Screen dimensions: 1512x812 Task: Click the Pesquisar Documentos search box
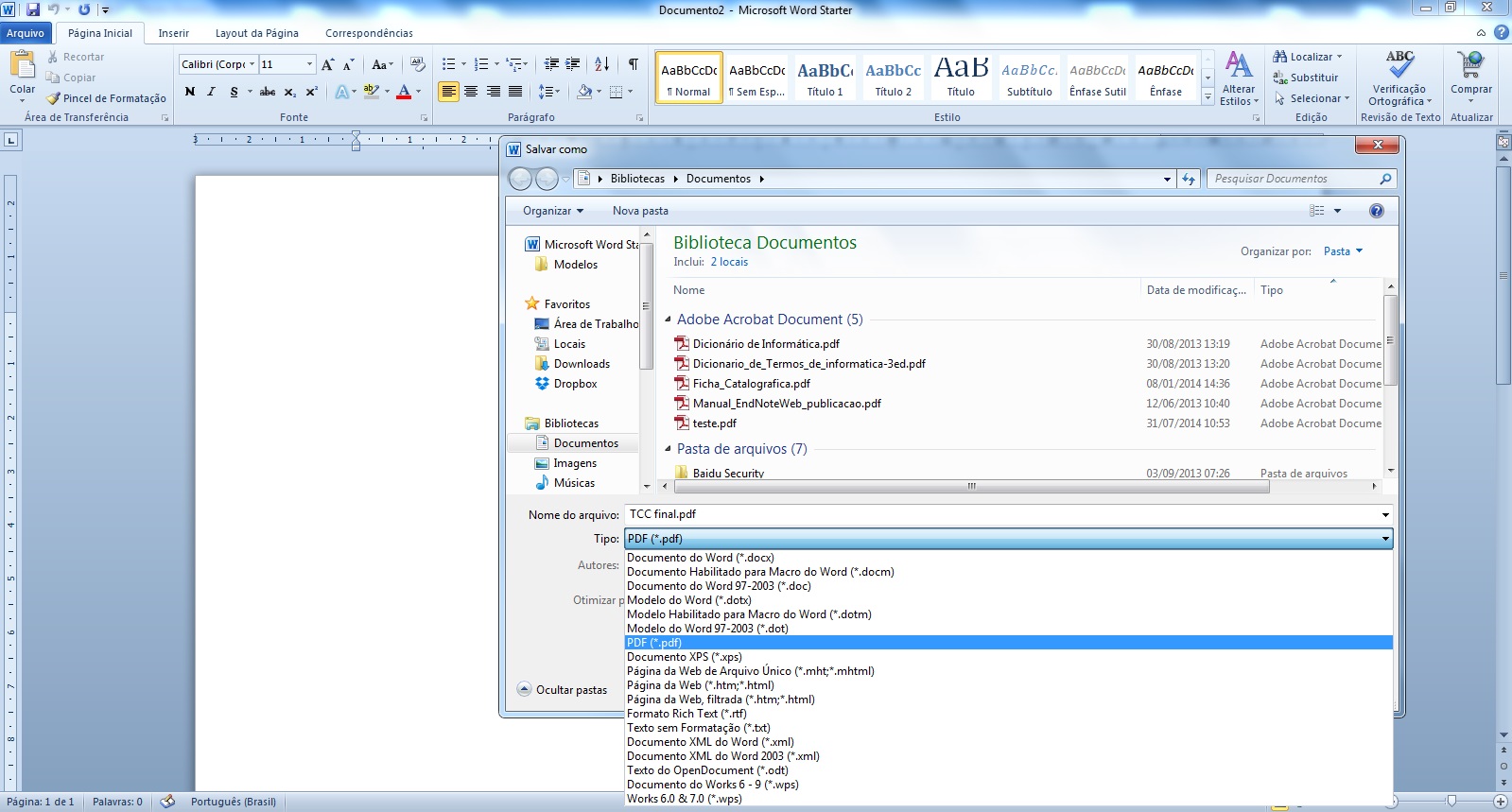[x=1301, y=179]
